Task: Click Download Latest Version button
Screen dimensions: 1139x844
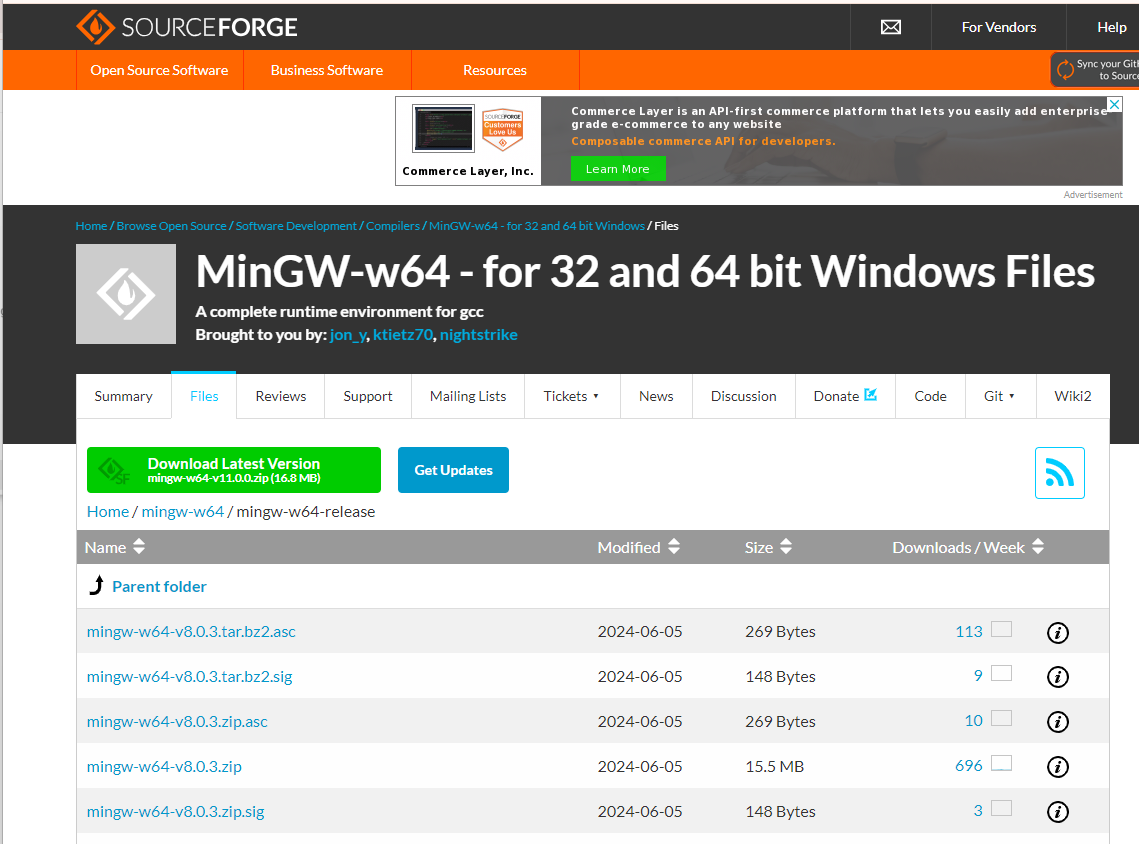Action: click(x=234, y=470)
